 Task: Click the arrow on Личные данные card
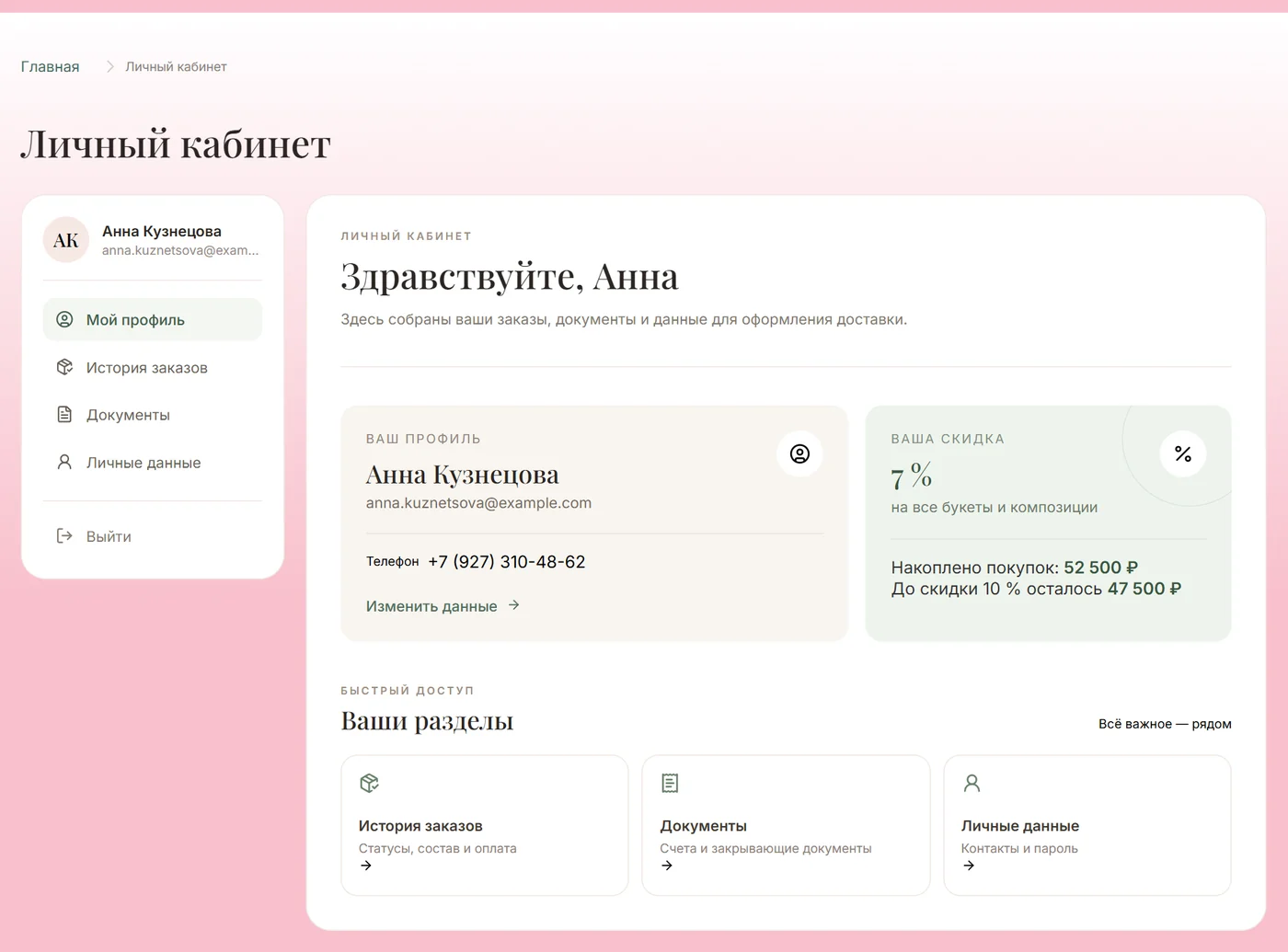(x=969, y=866)
